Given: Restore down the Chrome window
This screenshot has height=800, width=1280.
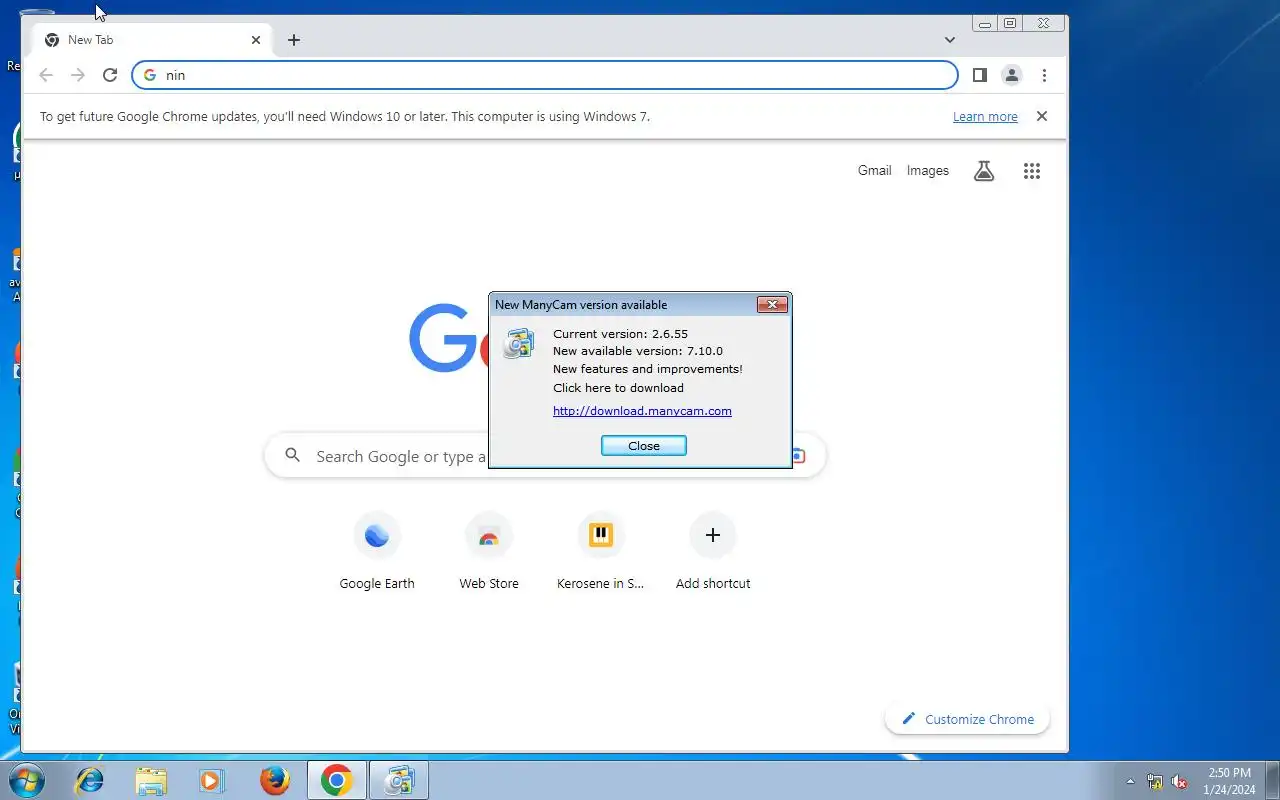Looking at the screenshot, I should click(1009, 23).
